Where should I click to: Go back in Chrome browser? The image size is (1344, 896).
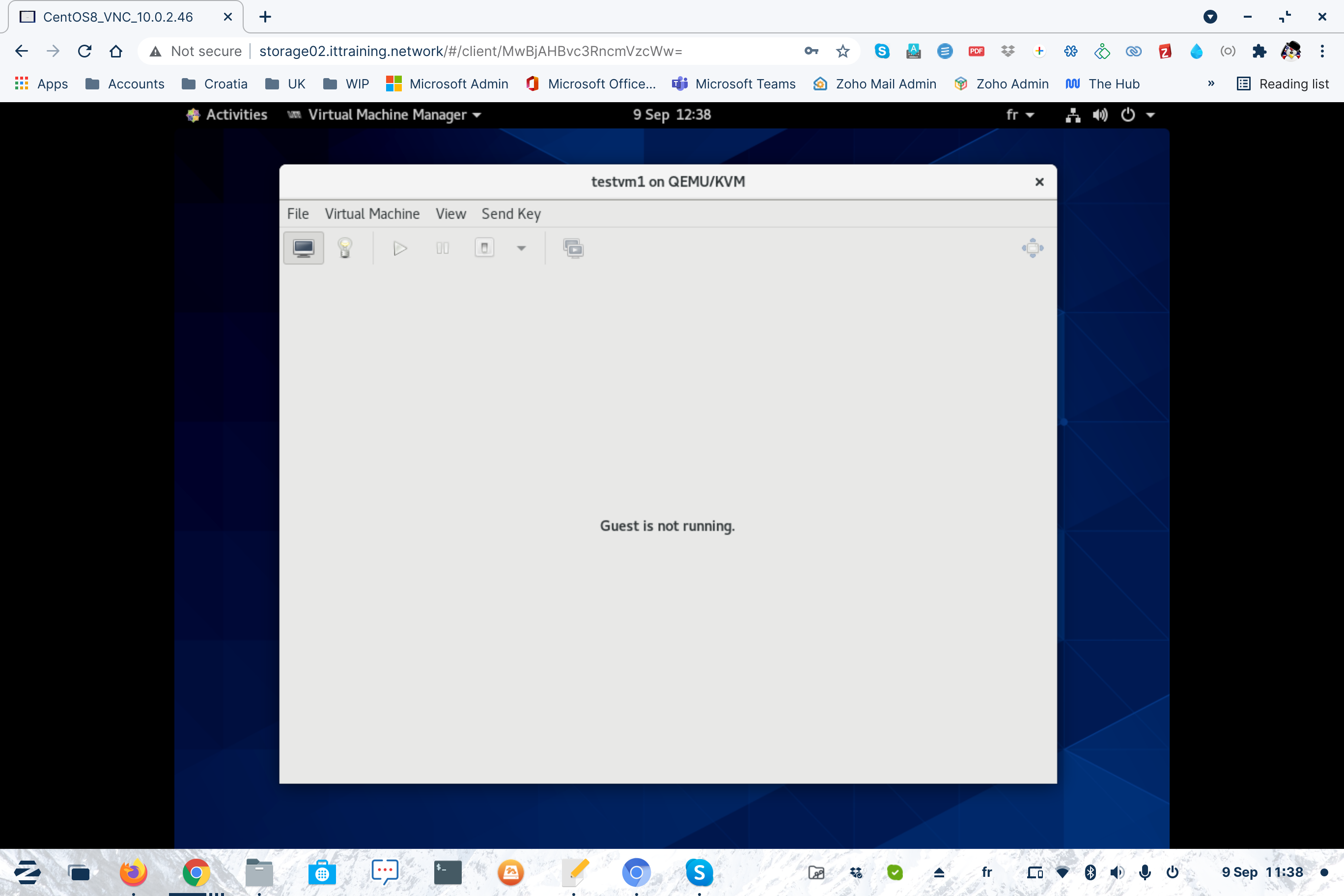click(21, 51)
